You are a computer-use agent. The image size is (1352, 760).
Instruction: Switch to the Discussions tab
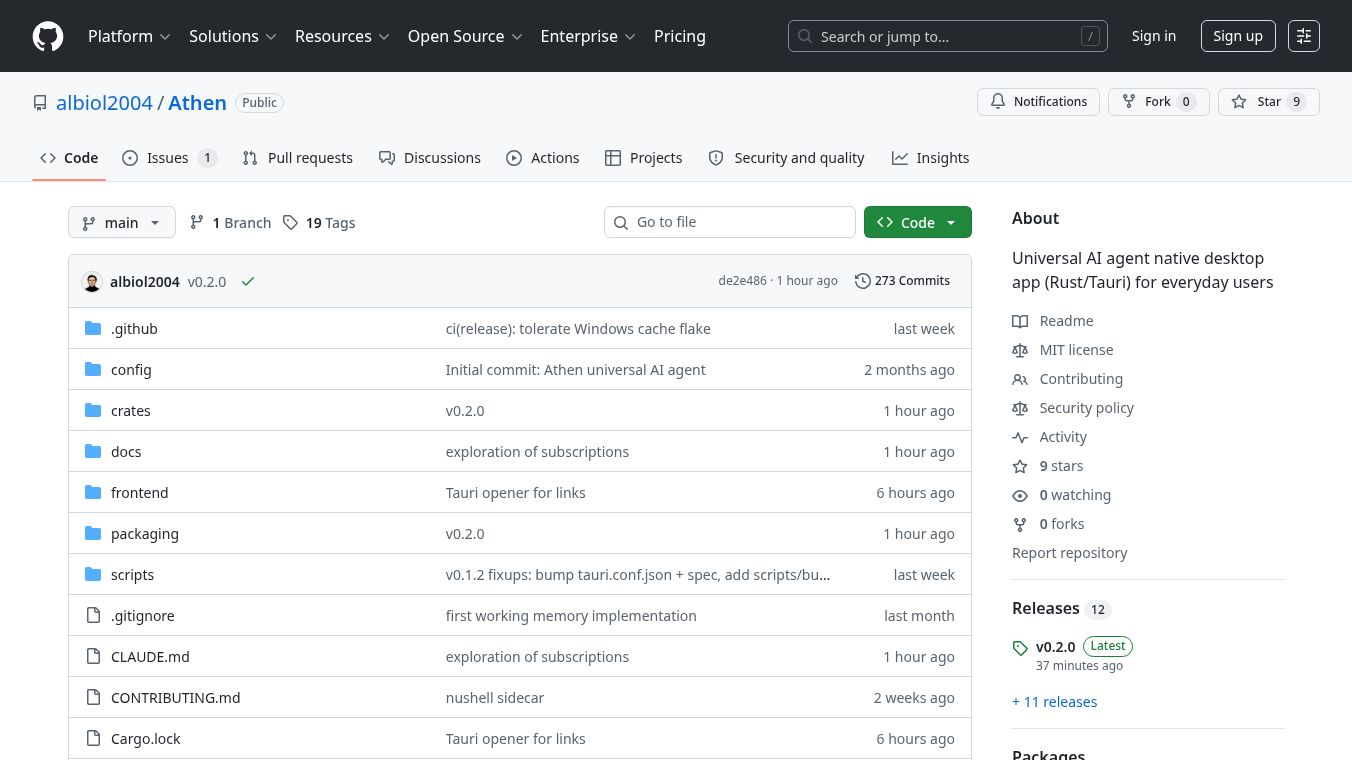[430, 158]
